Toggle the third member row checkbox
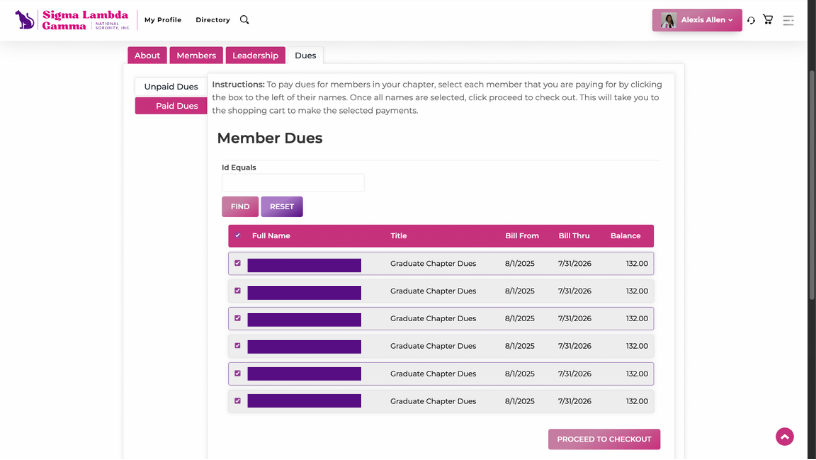 point(238,319)
